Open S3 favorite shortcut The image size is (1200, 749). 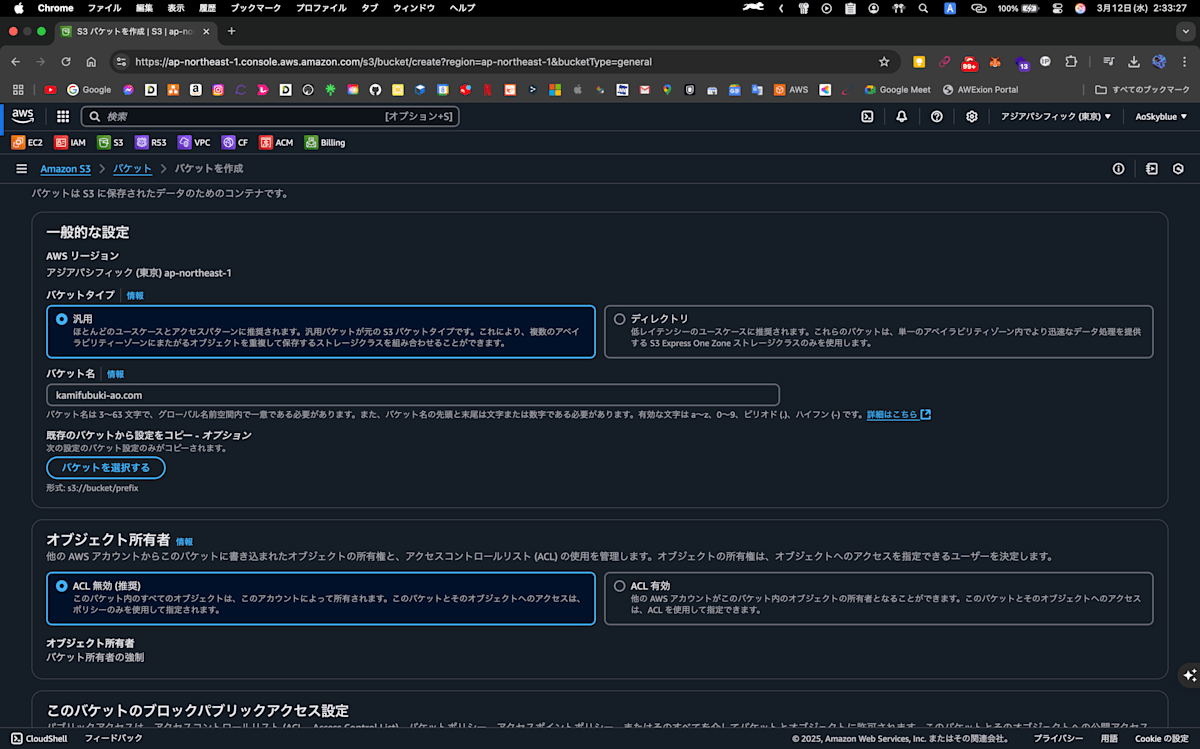tap(110, 142)
